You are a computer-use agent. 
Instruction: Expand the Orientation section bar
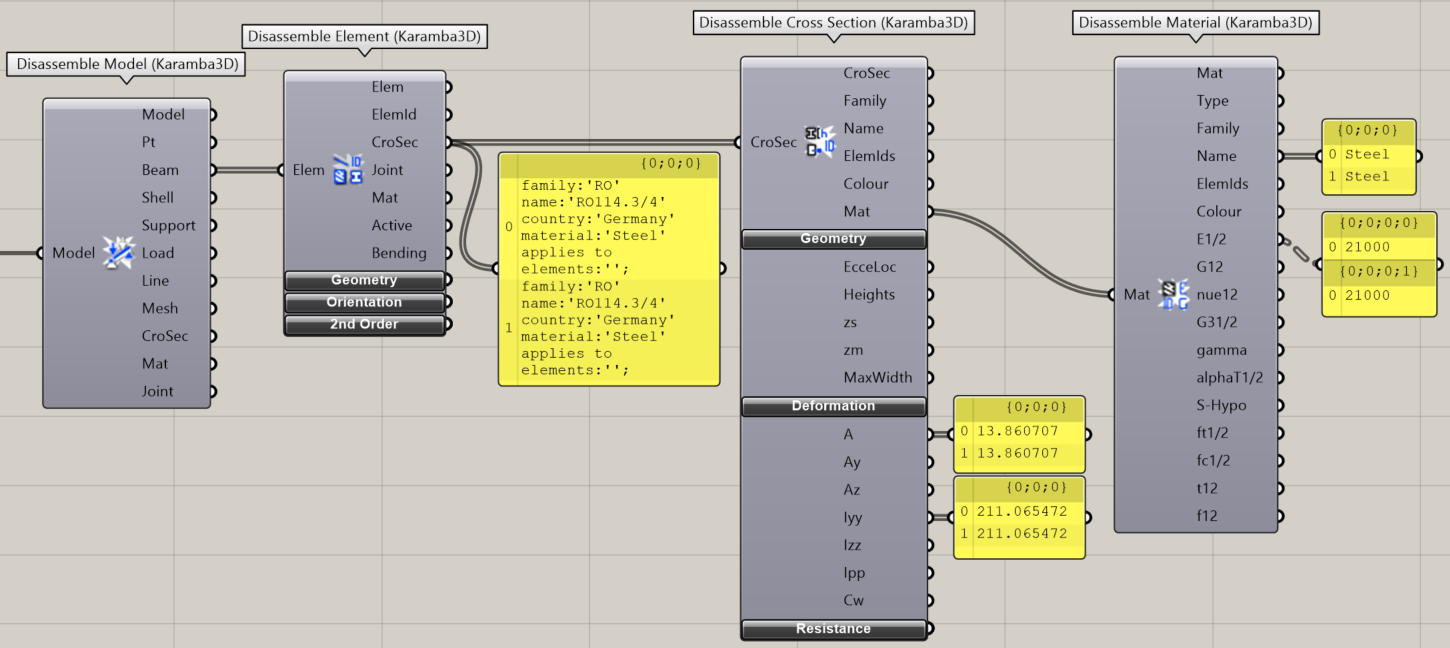(x=364, y=303)
